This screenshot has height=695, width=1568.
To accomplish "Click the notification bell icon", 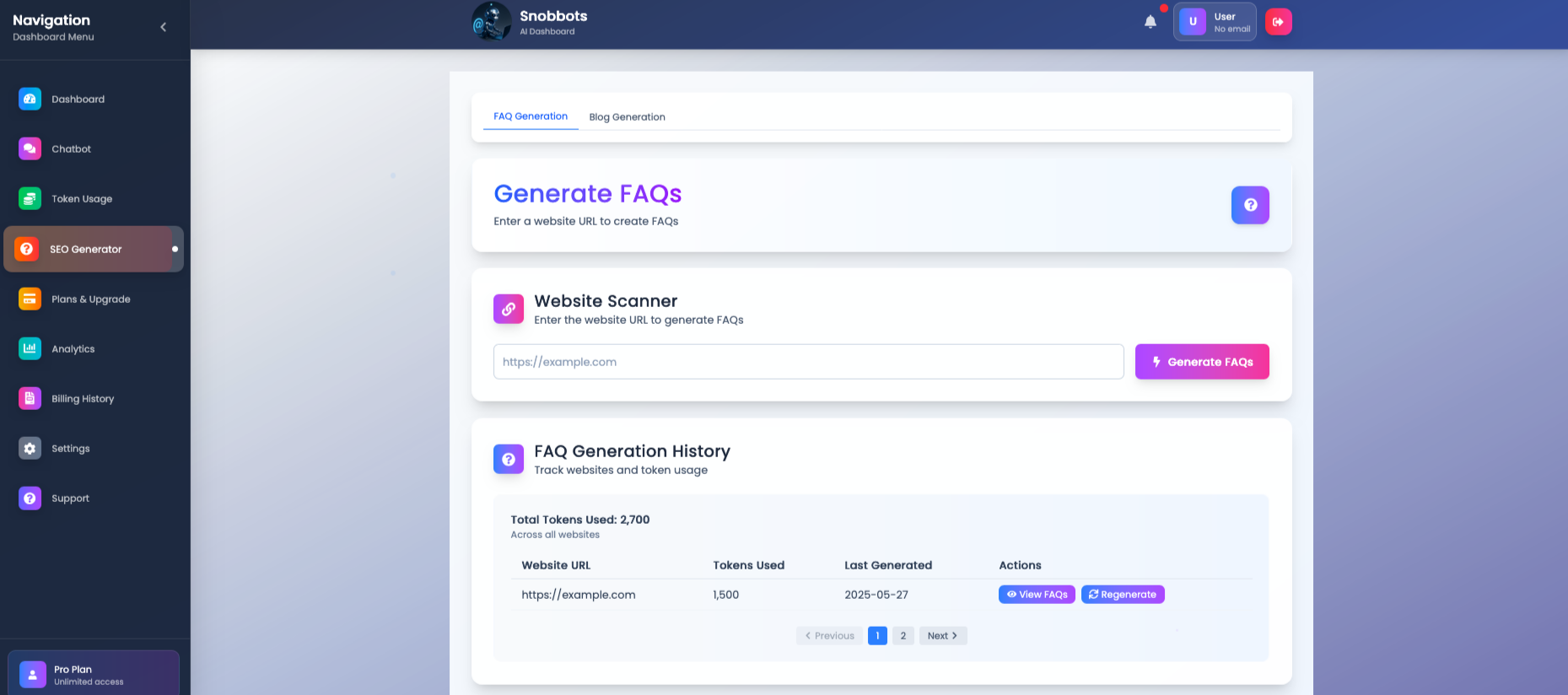I will point(1150,22).
